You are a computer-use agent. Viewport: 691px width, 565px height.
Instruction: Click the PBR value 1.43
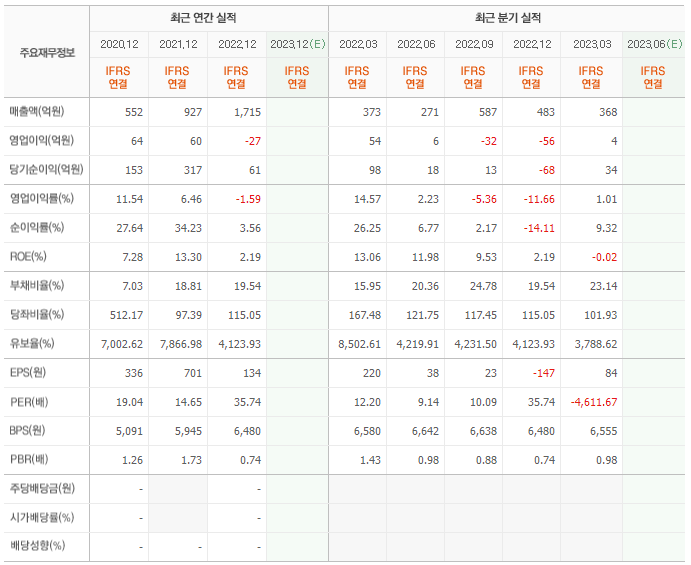pyautogui.click(x=370, y=461)
